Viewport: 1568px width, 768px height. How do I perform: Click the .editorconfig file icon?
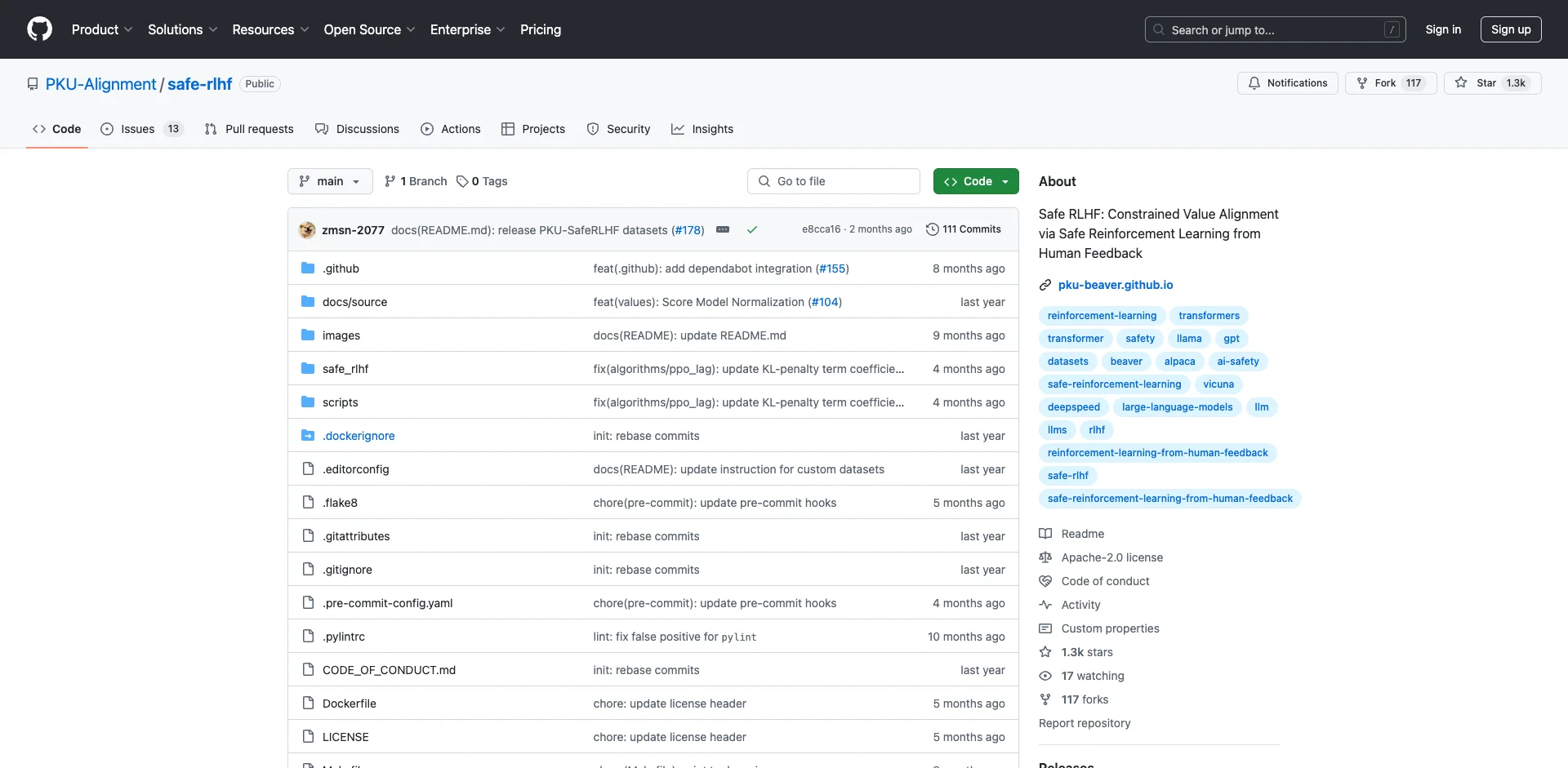(308, 469)
